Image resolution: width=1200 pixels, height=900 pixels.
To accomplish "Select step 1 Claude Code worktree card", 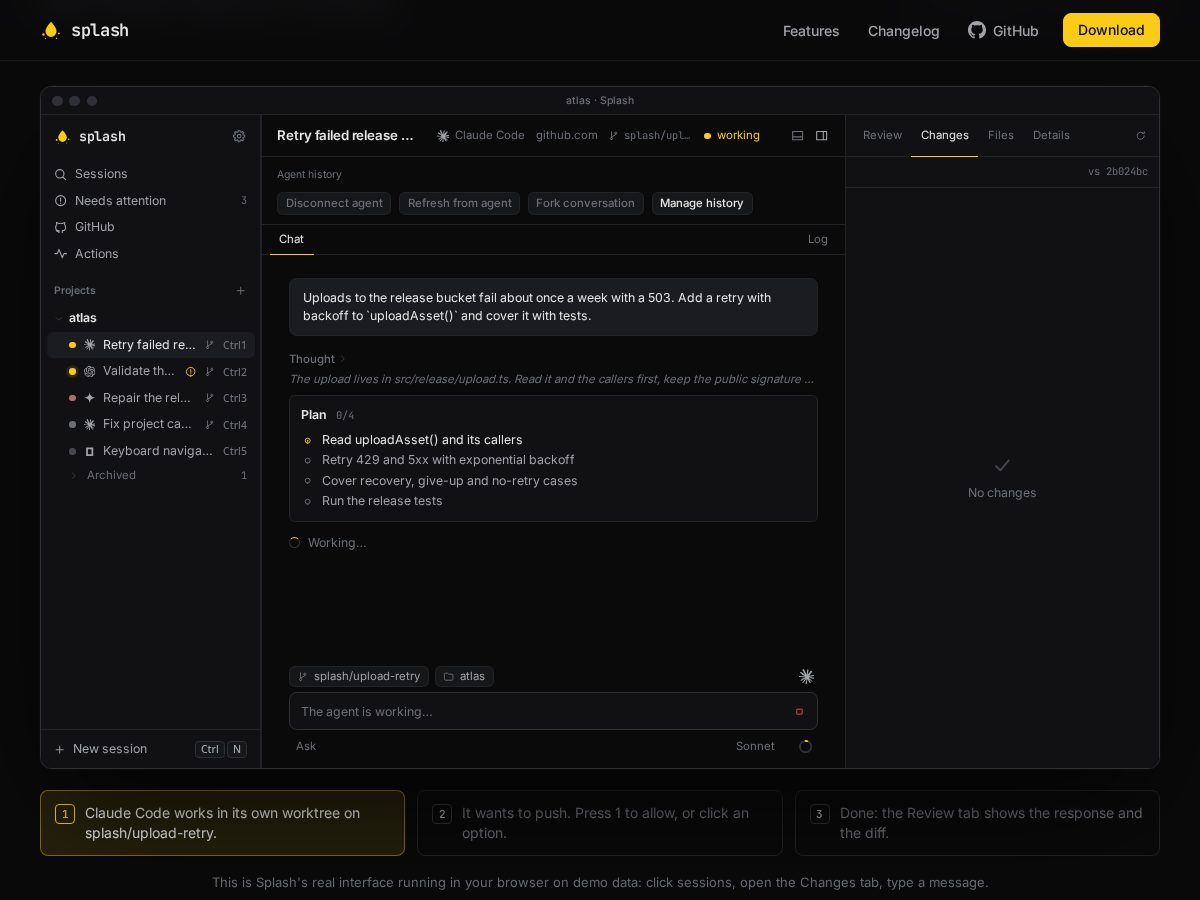I will pyautogui.click(x=222, y=823).
